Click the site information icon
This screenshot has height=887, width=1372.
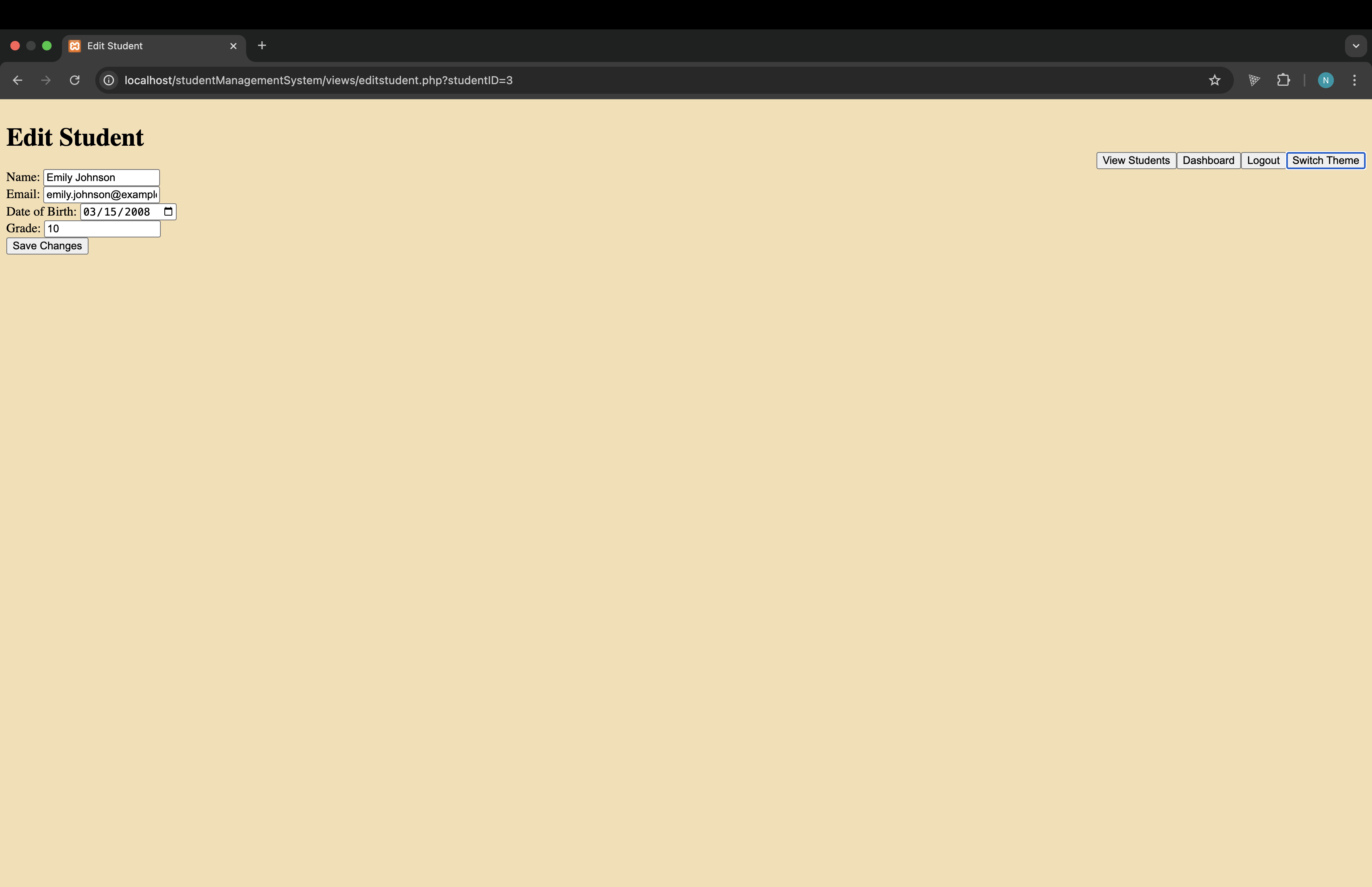tap(109, 80)
